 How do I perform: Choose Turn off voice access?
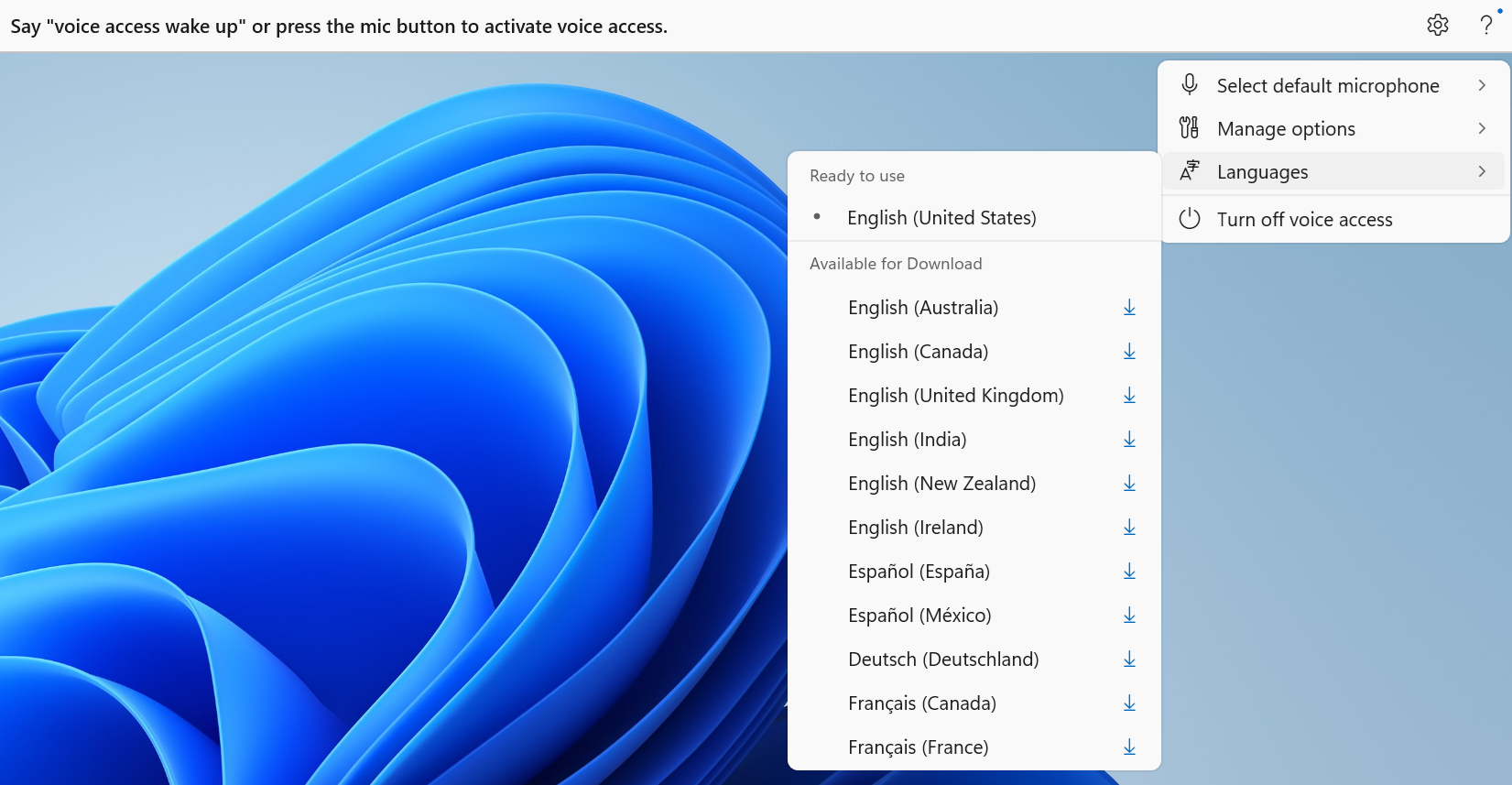[x=1335, y=219]
